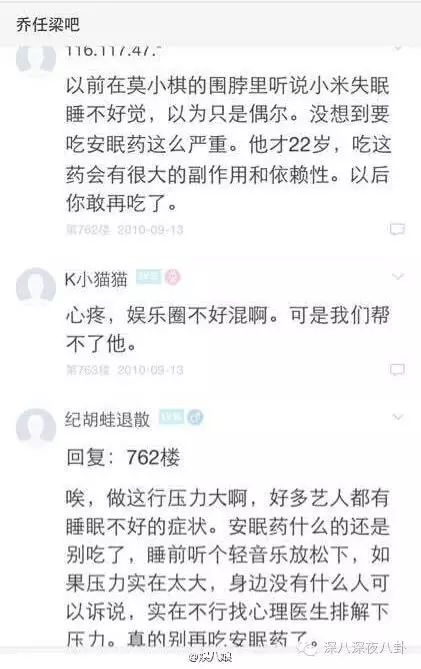Expand the chevron on the top IP user post
This screenshot has height=669, width=421.
coord(398,48)
